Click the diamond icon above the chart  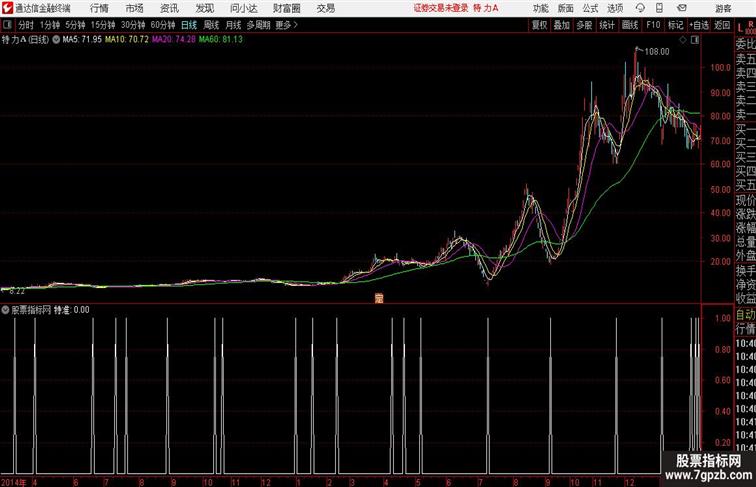pyautogui.click(x=683, y=40)
